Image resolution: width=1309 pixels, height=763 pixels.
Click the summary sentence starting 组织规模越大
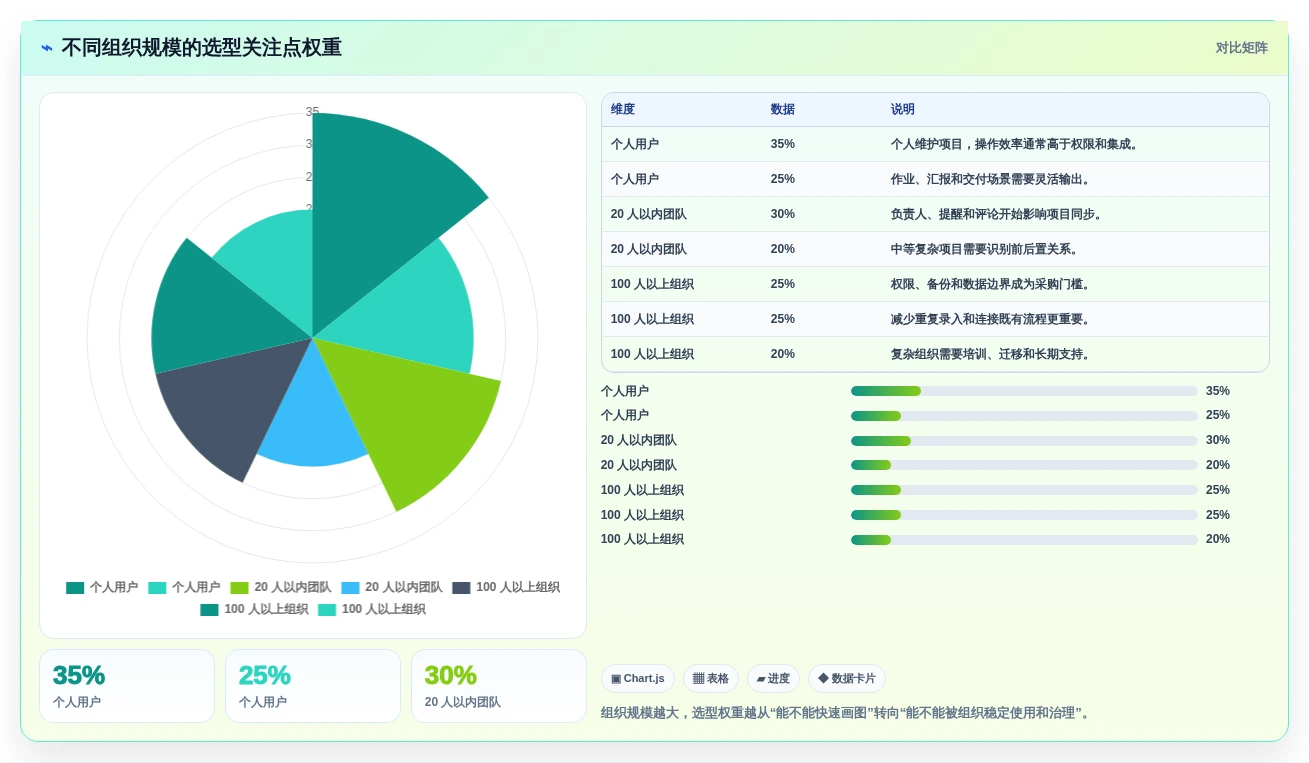pyautogui.click(x=847, y=713)
